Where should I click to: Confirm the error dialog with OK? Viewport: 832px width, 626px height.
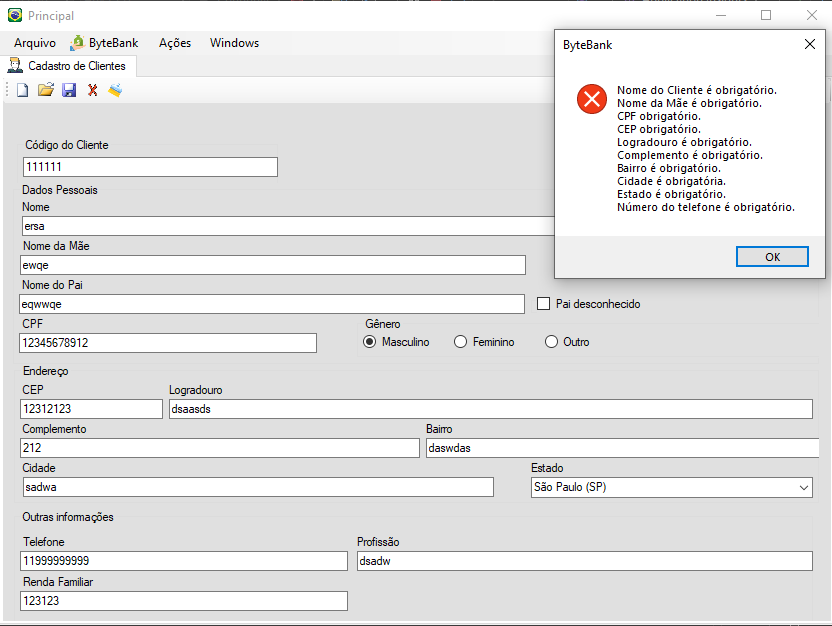coord(772,257)
